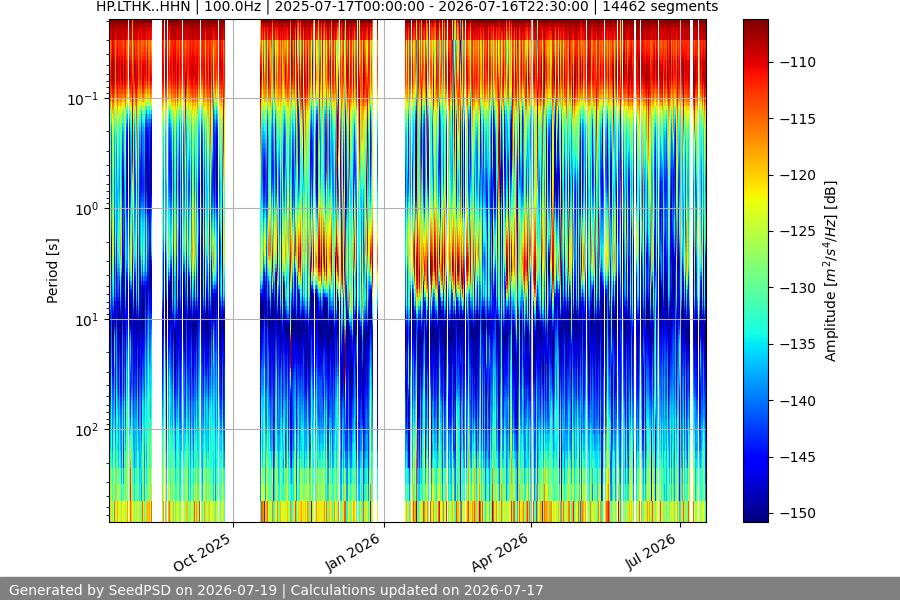Click the -110 colorbar tick label
The height and width of the screenshot is (600, 900).
[798, 62]
